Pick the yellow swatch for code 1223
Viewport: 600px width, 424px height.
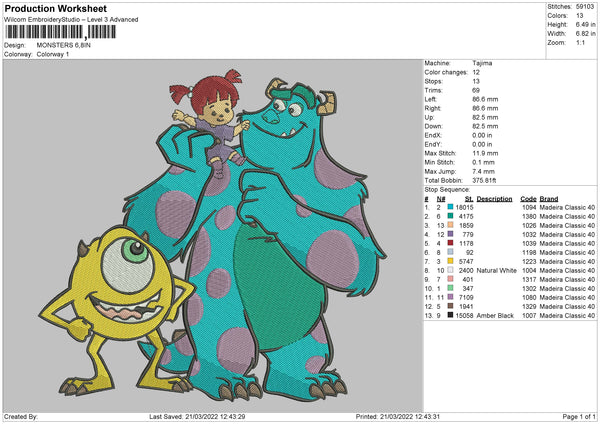450,261
